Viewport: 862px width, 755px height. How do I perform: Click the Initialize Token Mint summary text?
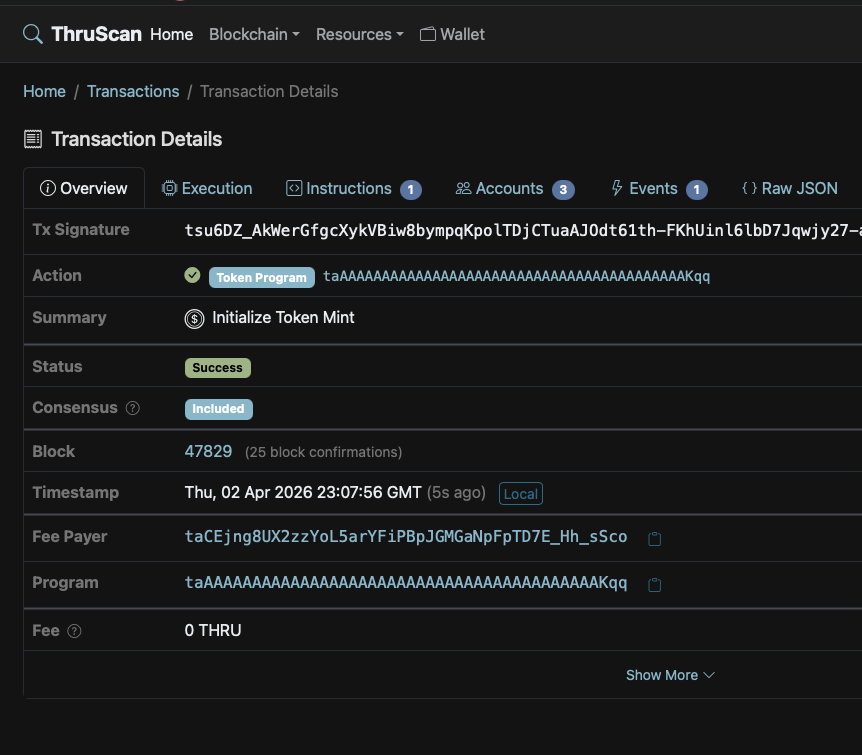coord(283,317)
